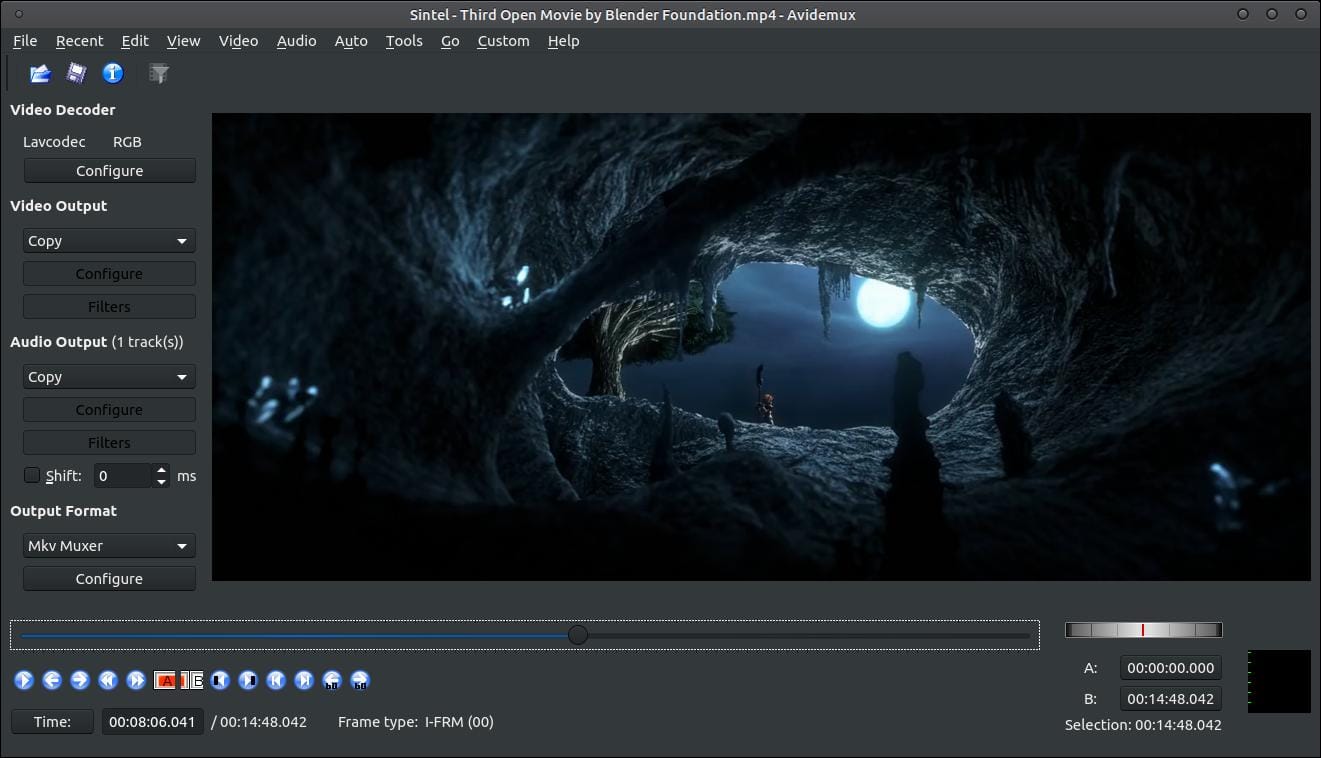Open a video file with the folder icon
1321x758 pixels.
(38, 72)
